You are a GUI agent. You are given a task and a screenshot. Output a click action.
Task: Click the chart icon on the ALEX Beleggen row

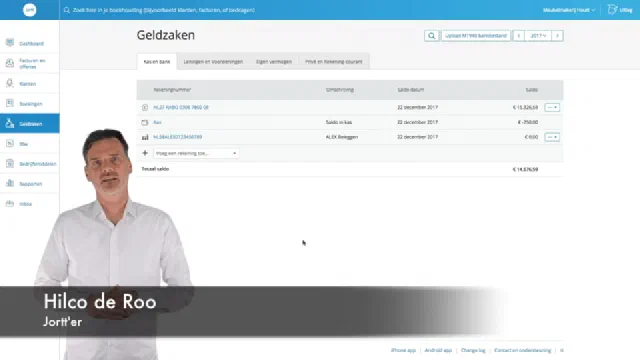click(145, 137)
